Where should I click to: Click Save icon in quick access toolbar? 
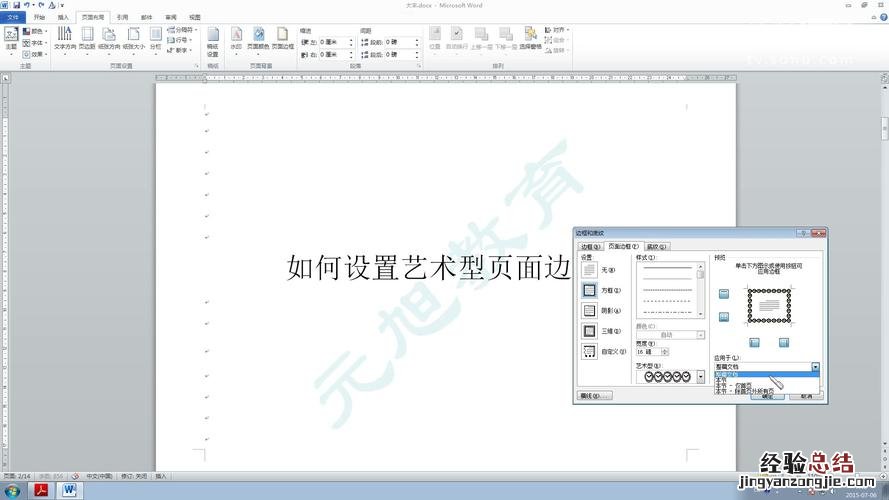16,5
